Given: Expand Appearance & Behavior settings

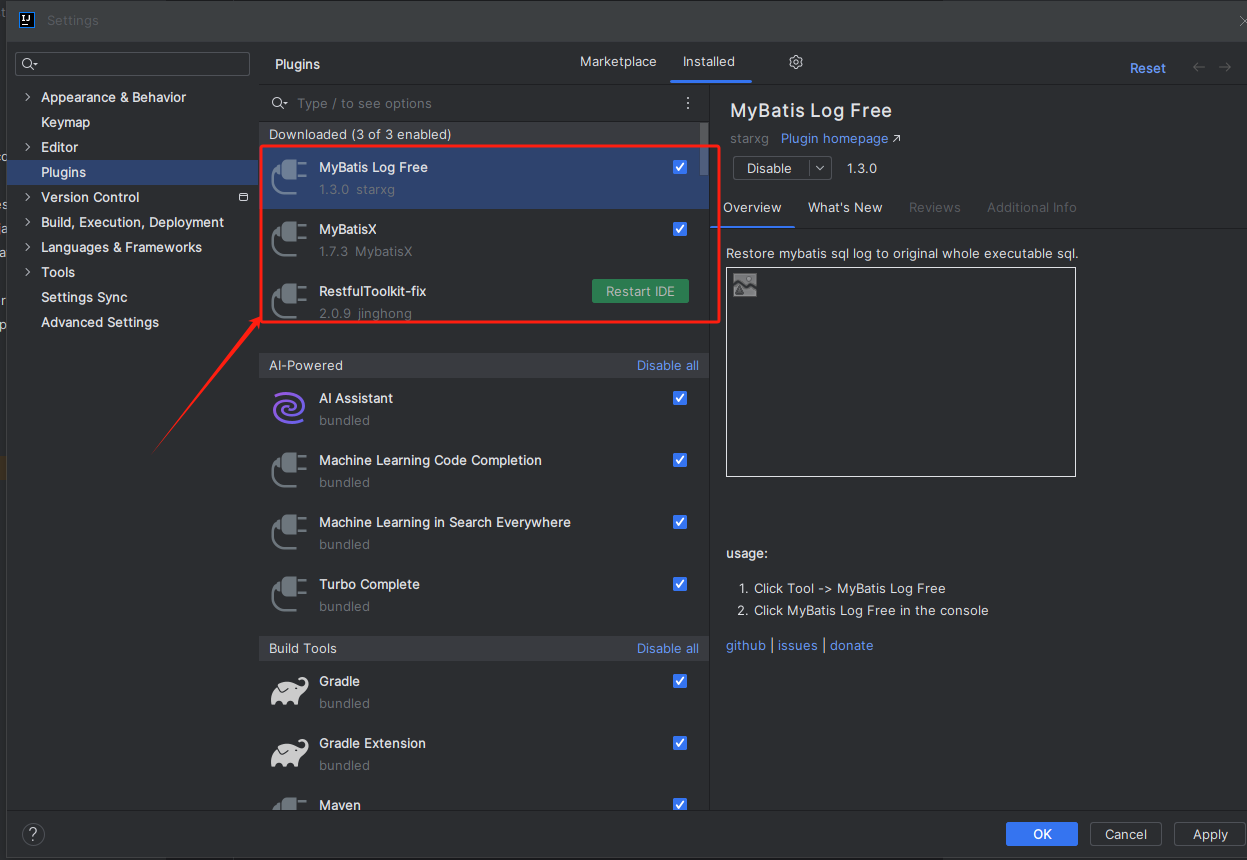Looking at the screenshot, I should tap(28, 97).
